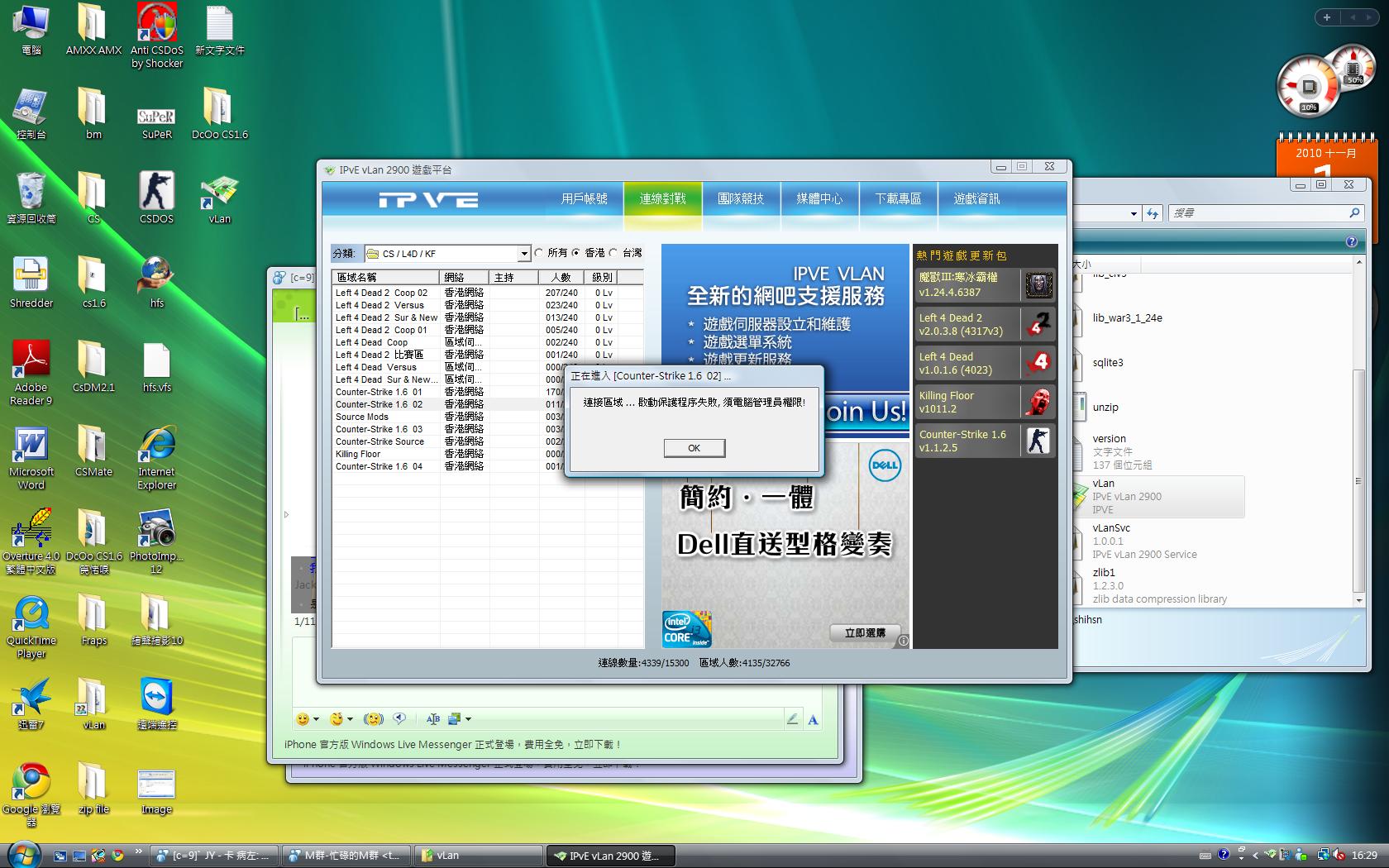Open the Messenger font settings 'A' icon
The height and width of the screenshot is (868, 1389).
point(813,720)
